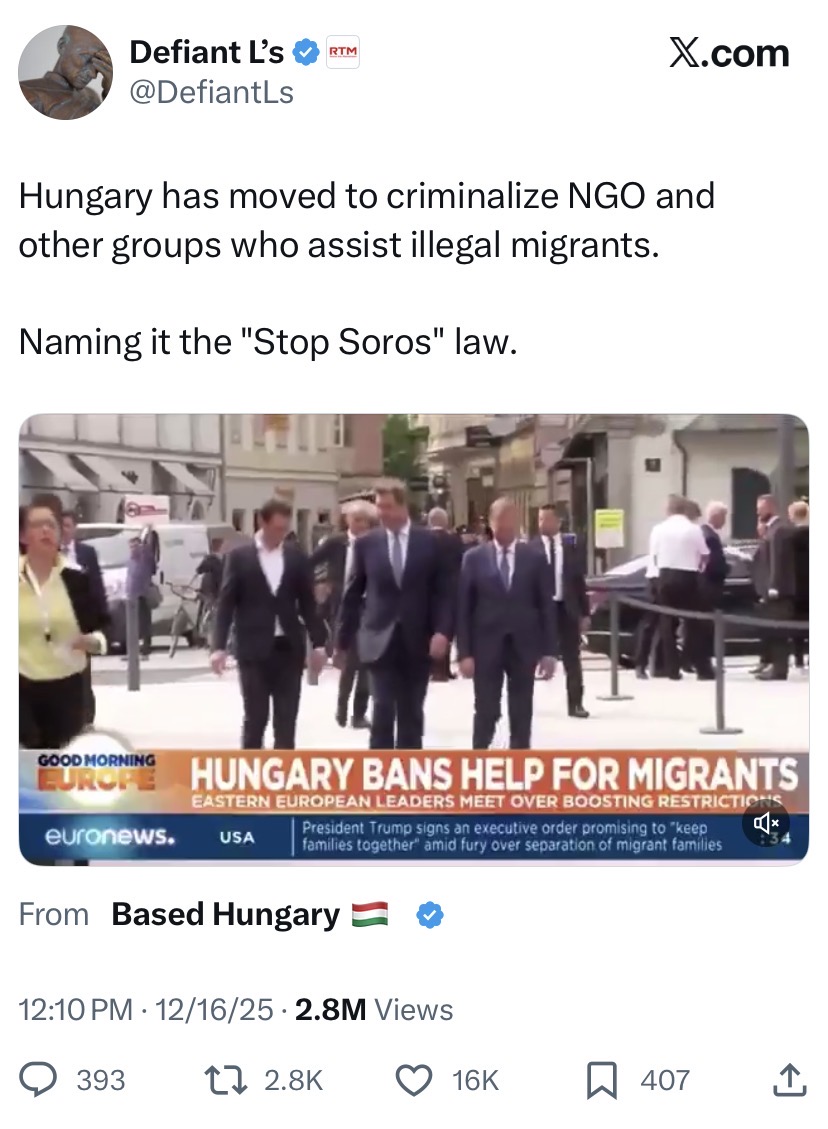Share the tweet using the upload arrow icon

click(789, 1079)
